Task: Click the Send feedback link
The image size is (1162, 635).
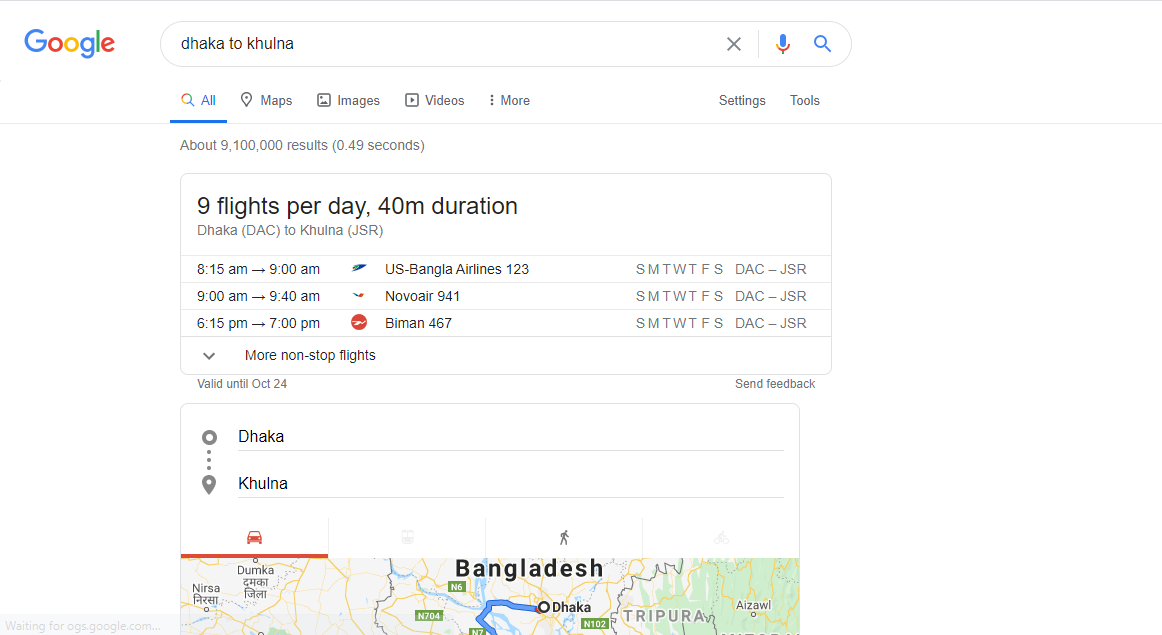Action: point(775,384)
